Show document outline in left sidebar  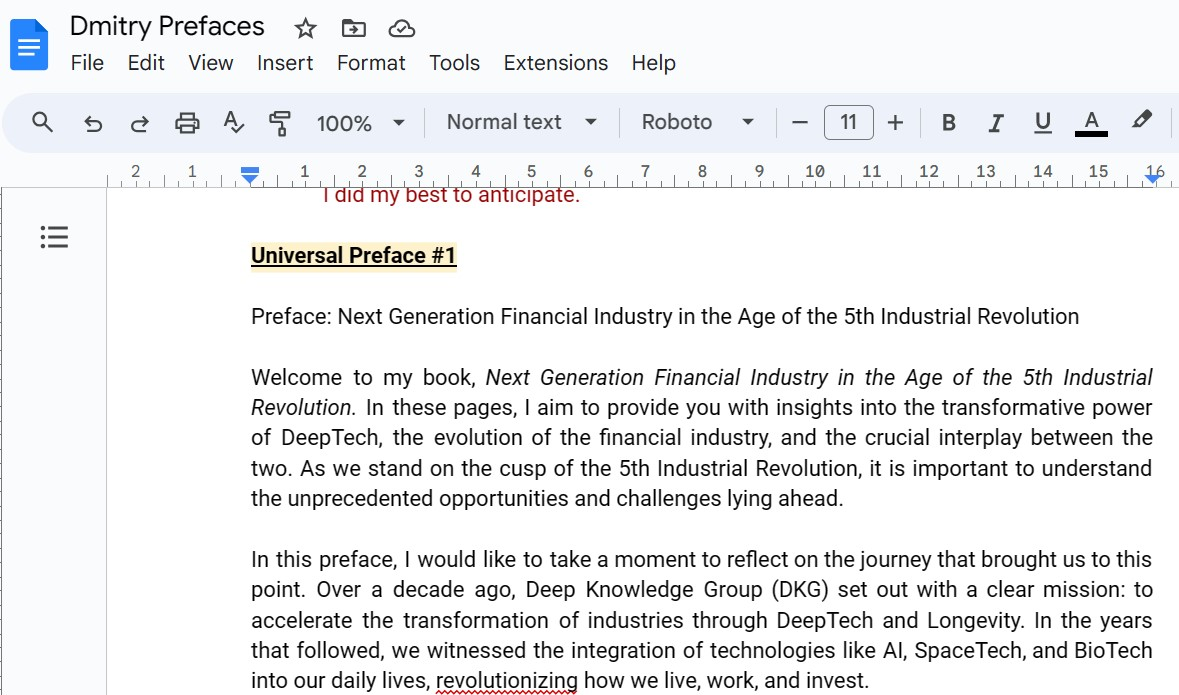click(54, 237)
